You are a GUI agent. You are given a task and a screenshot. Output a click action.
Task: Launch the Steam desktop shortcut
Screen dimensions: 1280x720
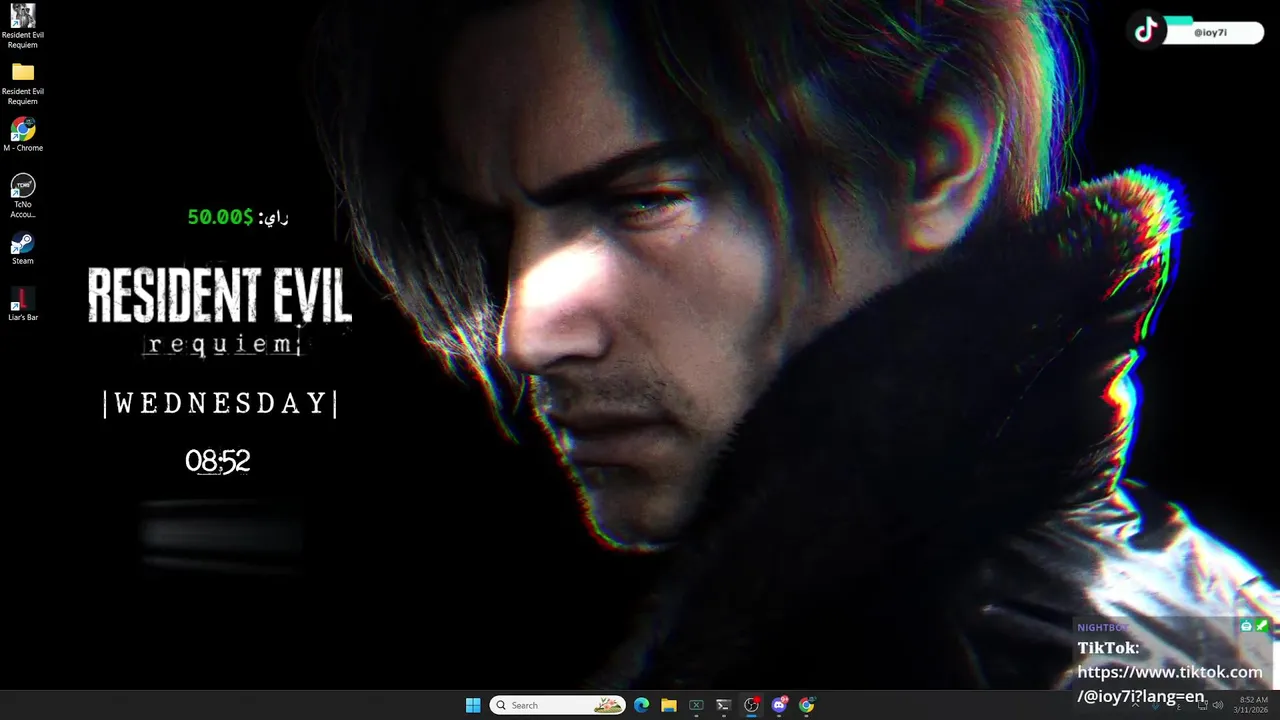pos(23,249)
